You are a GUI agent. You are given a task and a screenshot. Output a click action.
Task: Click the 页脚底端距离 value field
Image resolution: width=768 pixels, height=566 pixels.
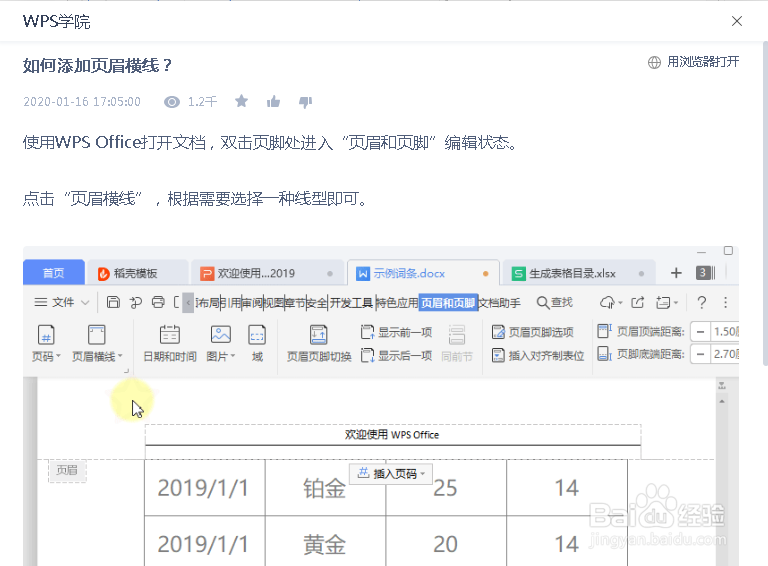(x=724, y=354)
